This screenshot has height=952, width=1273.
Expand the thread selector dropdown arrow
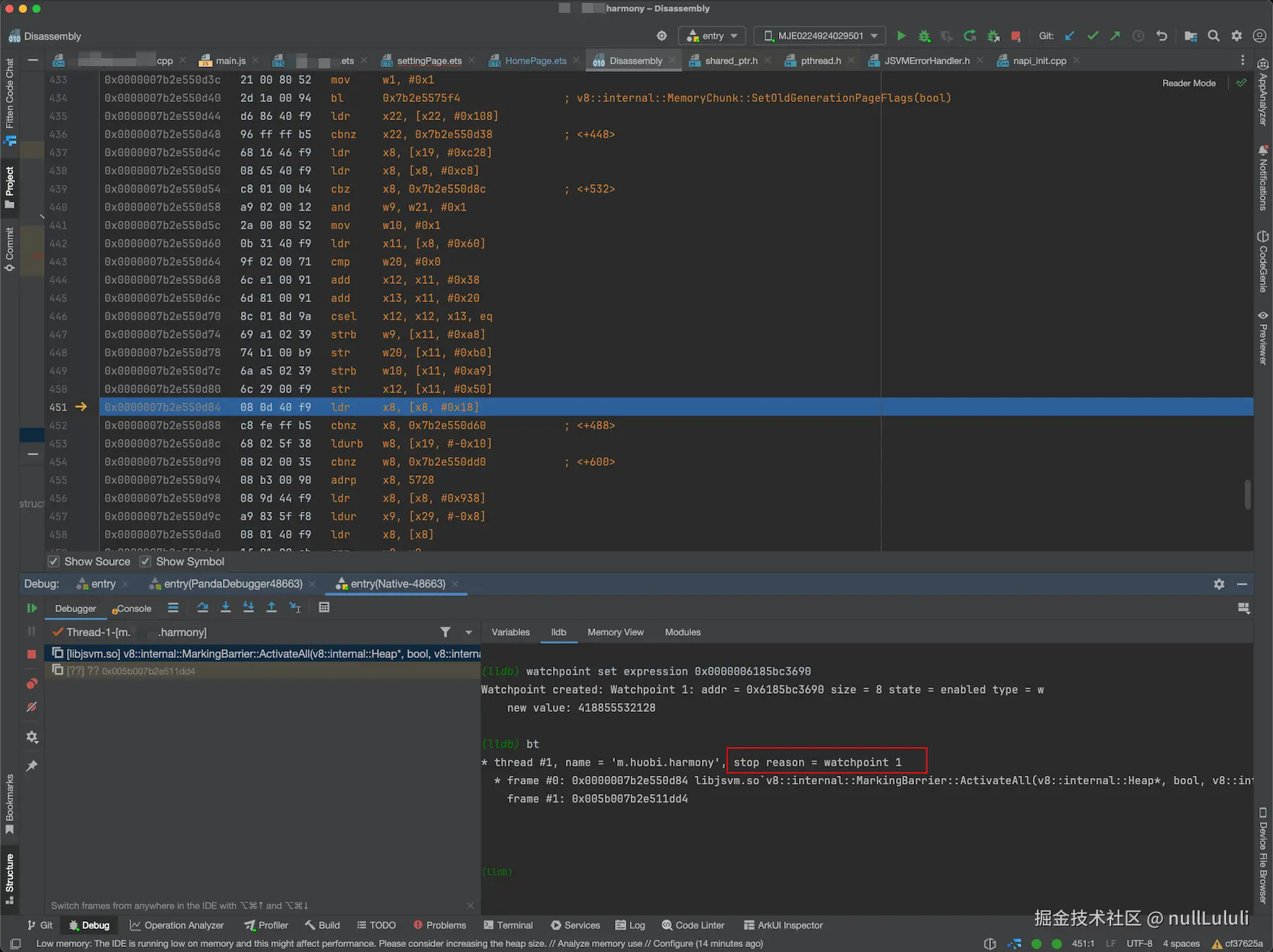(x=469, y=633)
